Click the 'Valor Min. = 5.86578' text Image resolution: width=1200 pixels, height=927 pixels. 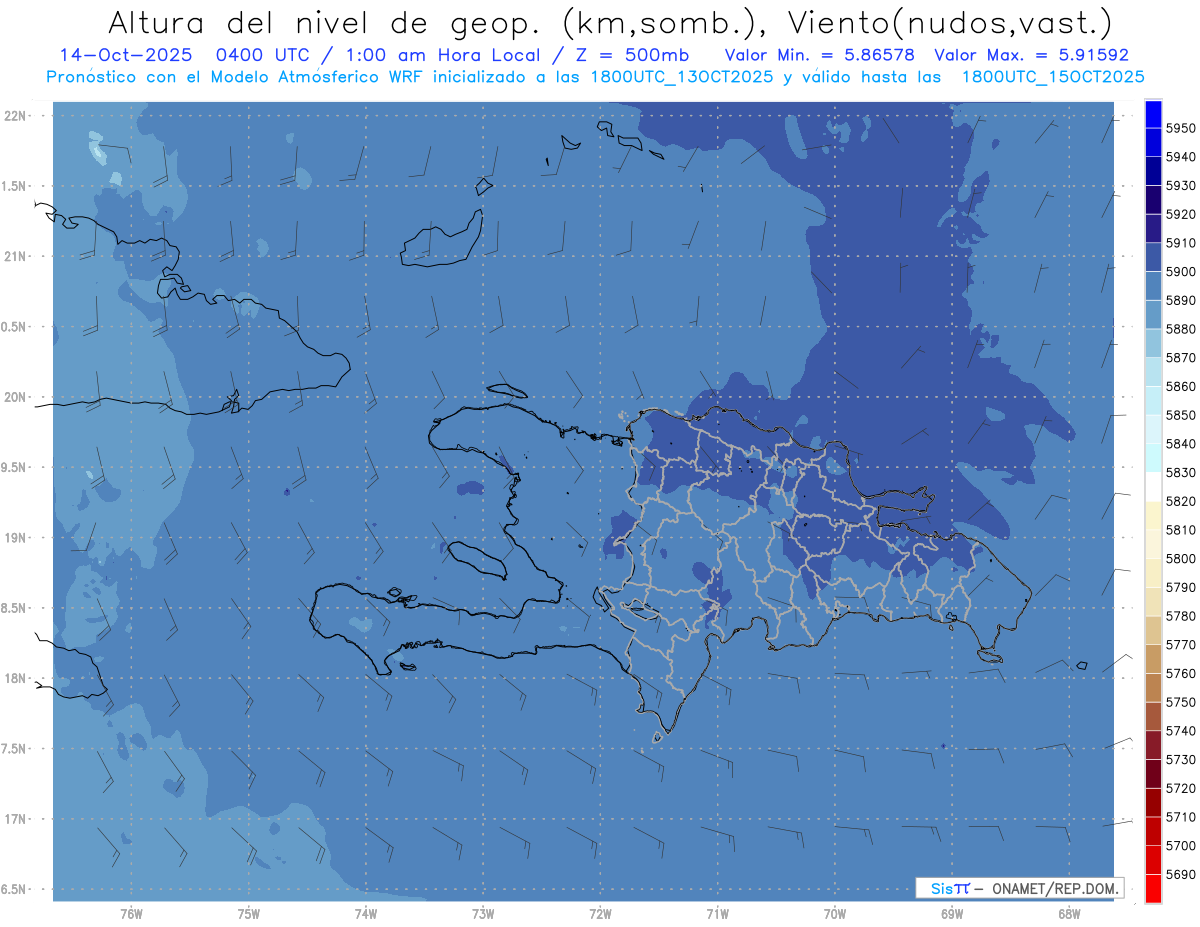point(819,56)
